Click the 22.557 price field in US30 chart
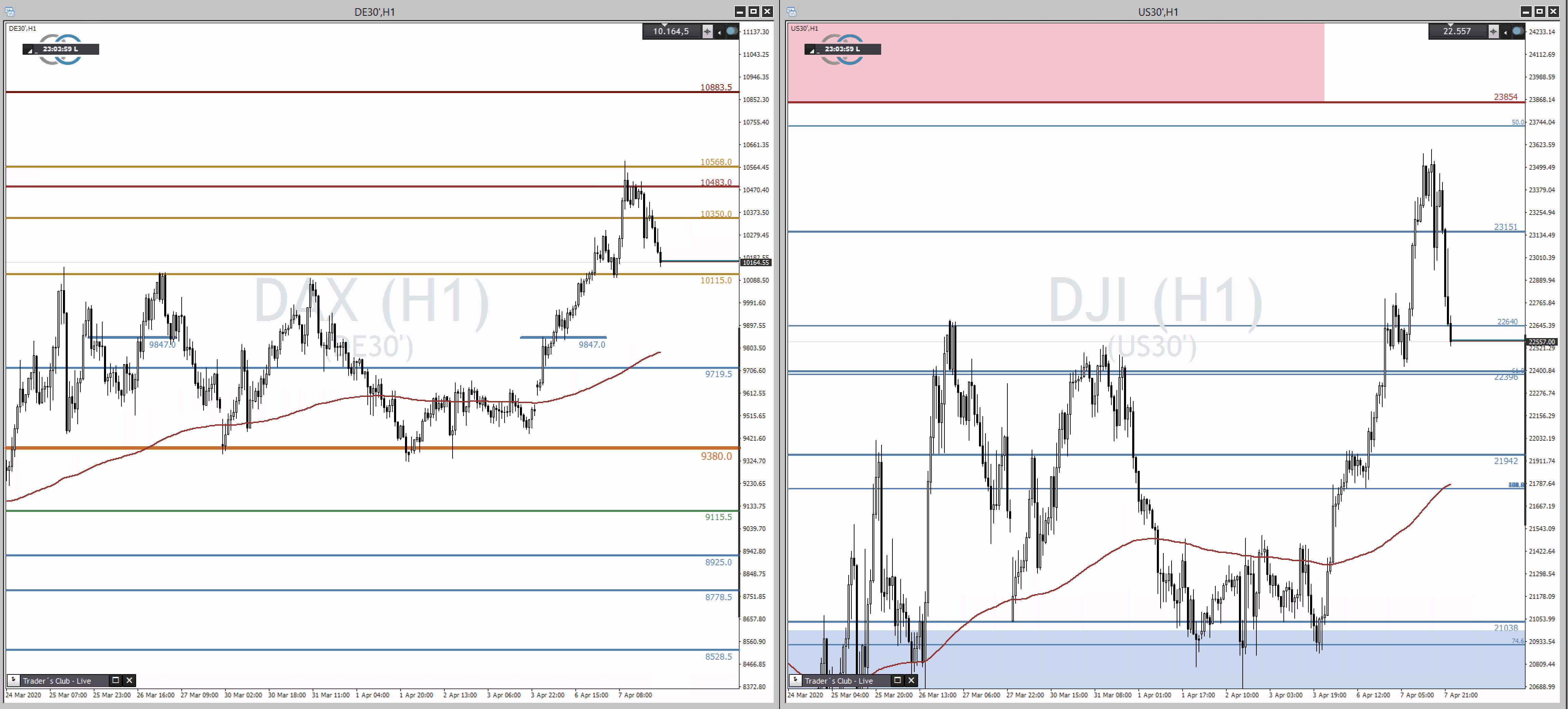Viewport: 1568px width, 709px height. pyautogui.click(x=1457, y=32)
